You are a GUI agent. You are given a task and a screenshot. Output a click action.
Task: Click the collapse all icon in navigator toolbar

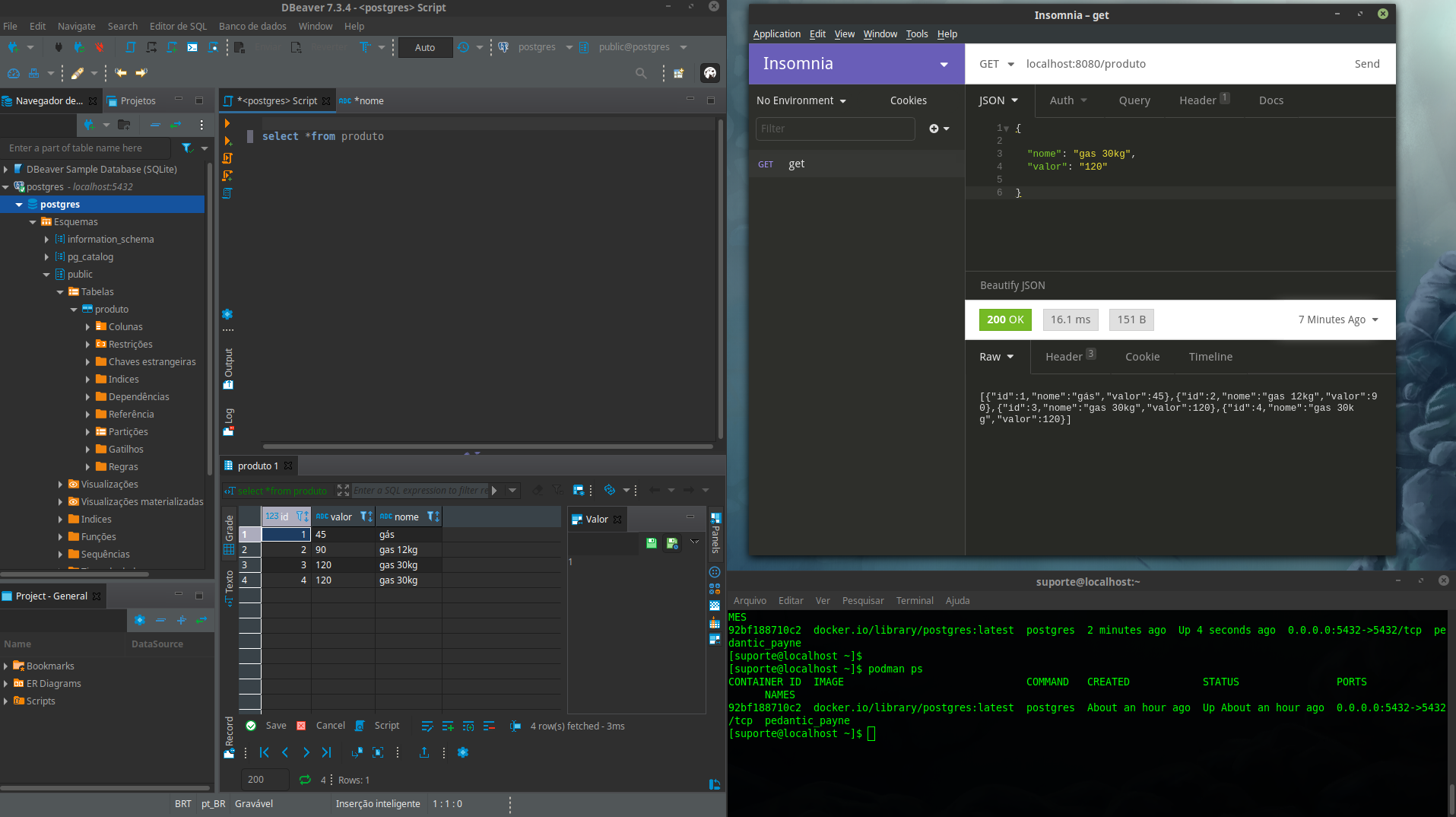(x=155, y=125)
